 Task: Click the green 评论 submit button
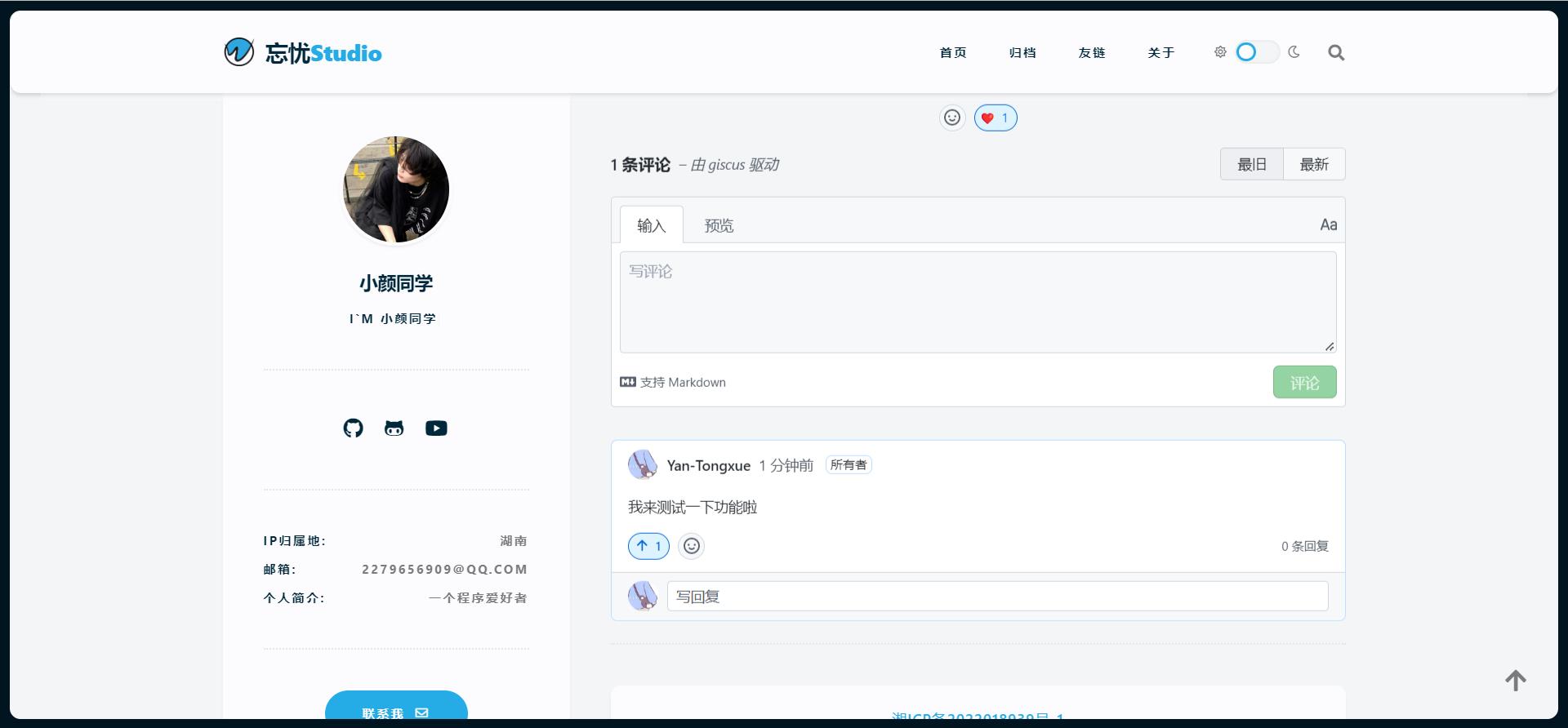click(x=1304, y=383)
